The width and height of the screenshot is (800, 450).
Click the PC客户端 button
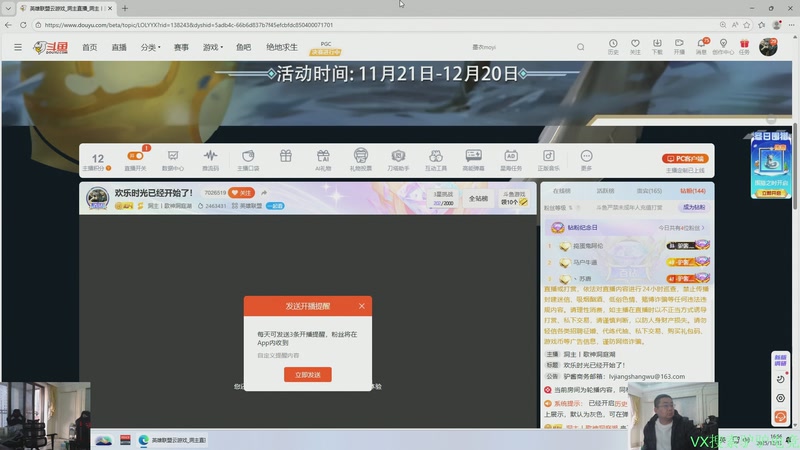tap(685, 159)
